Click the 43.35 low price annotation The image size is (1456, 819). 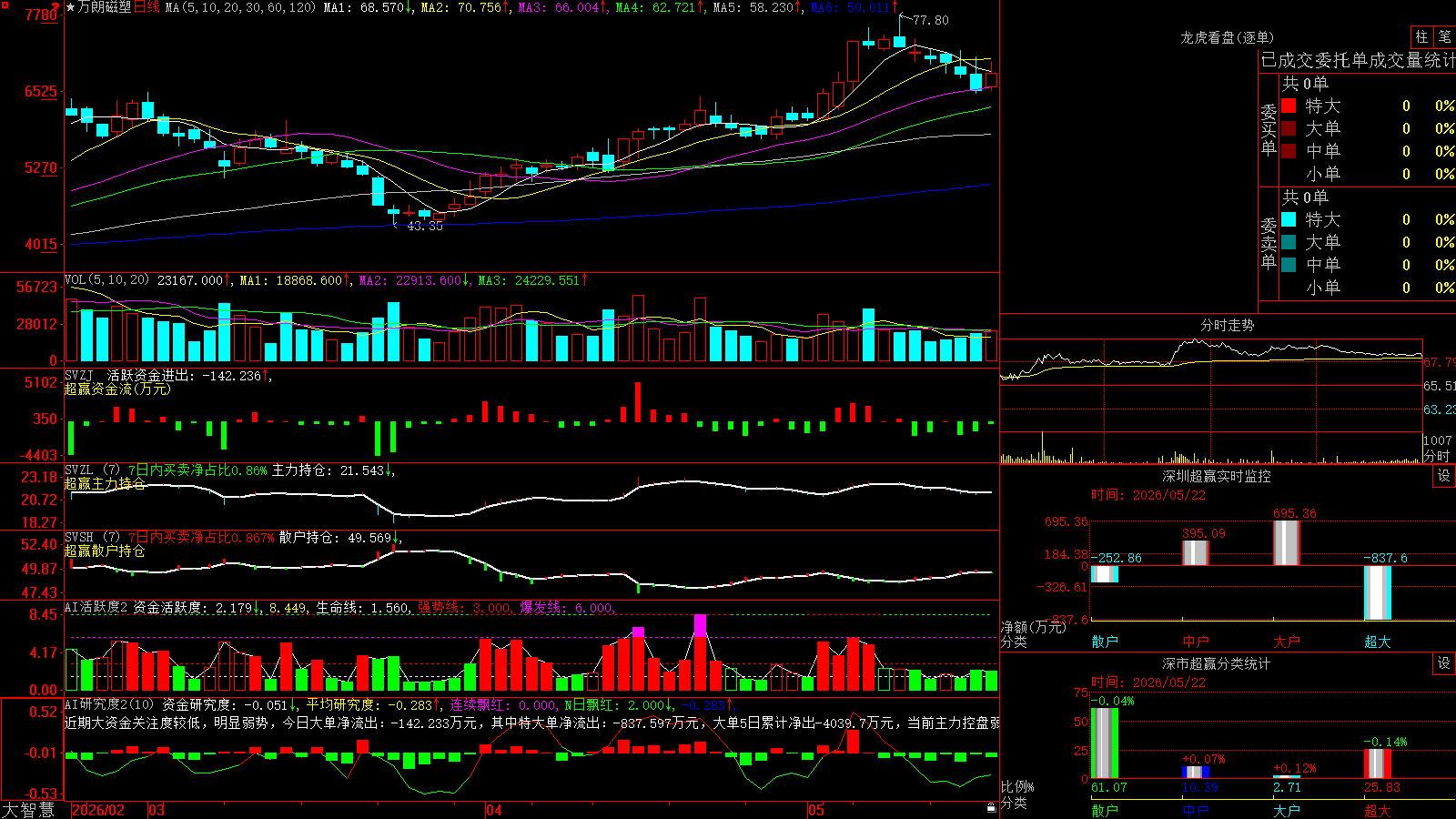click(425, 226)
